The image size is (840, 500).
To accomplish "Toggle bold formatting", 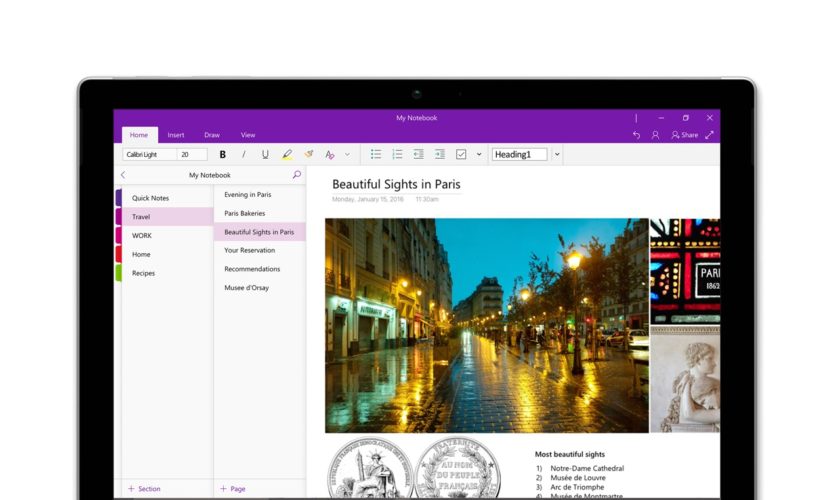I will (x=222, y=155).
